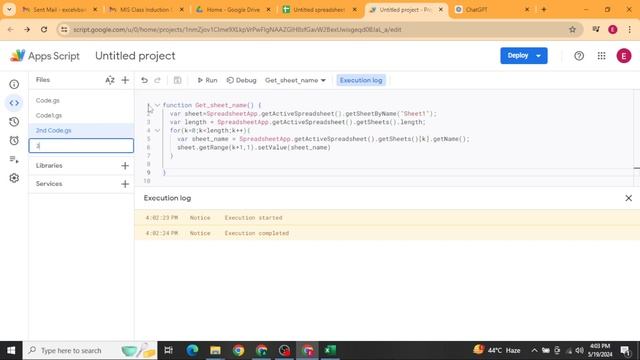The height and width of the screenshot is (360, 640).
Task: Add a service with its plus icon
Action: pos(125,184)
